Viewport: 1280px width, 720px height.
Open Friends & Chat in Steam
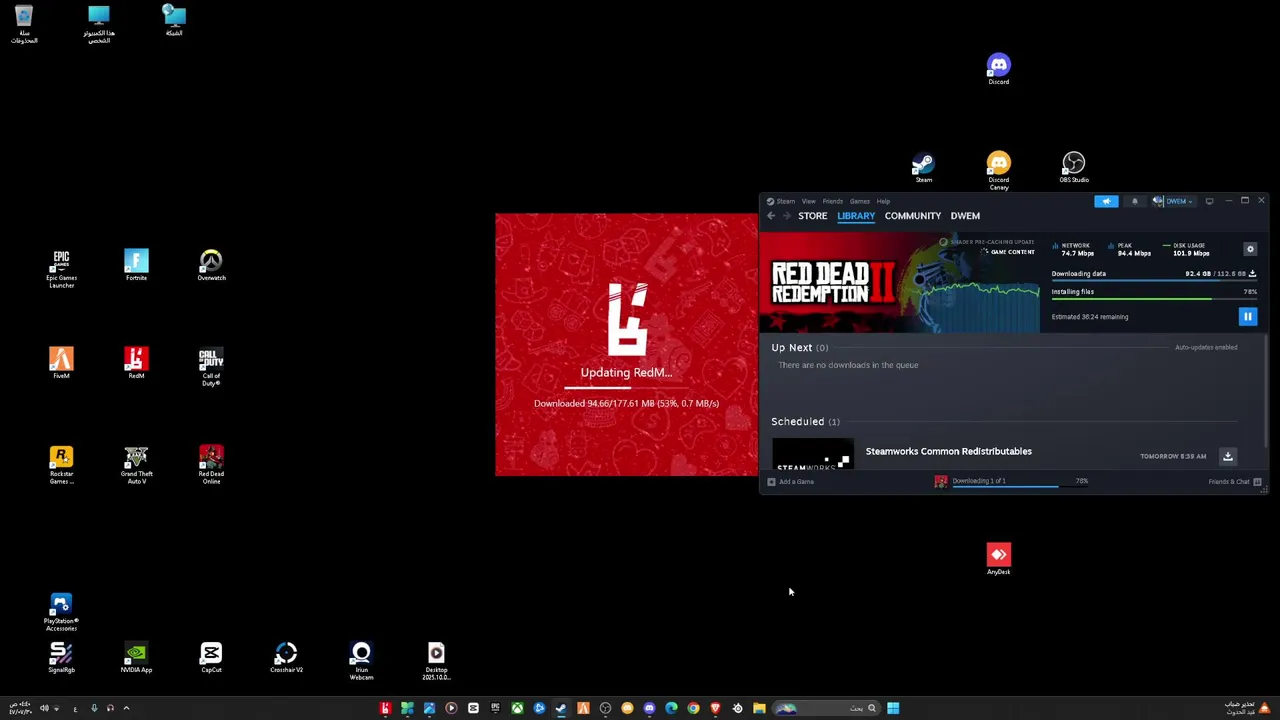coord(1234,482)
